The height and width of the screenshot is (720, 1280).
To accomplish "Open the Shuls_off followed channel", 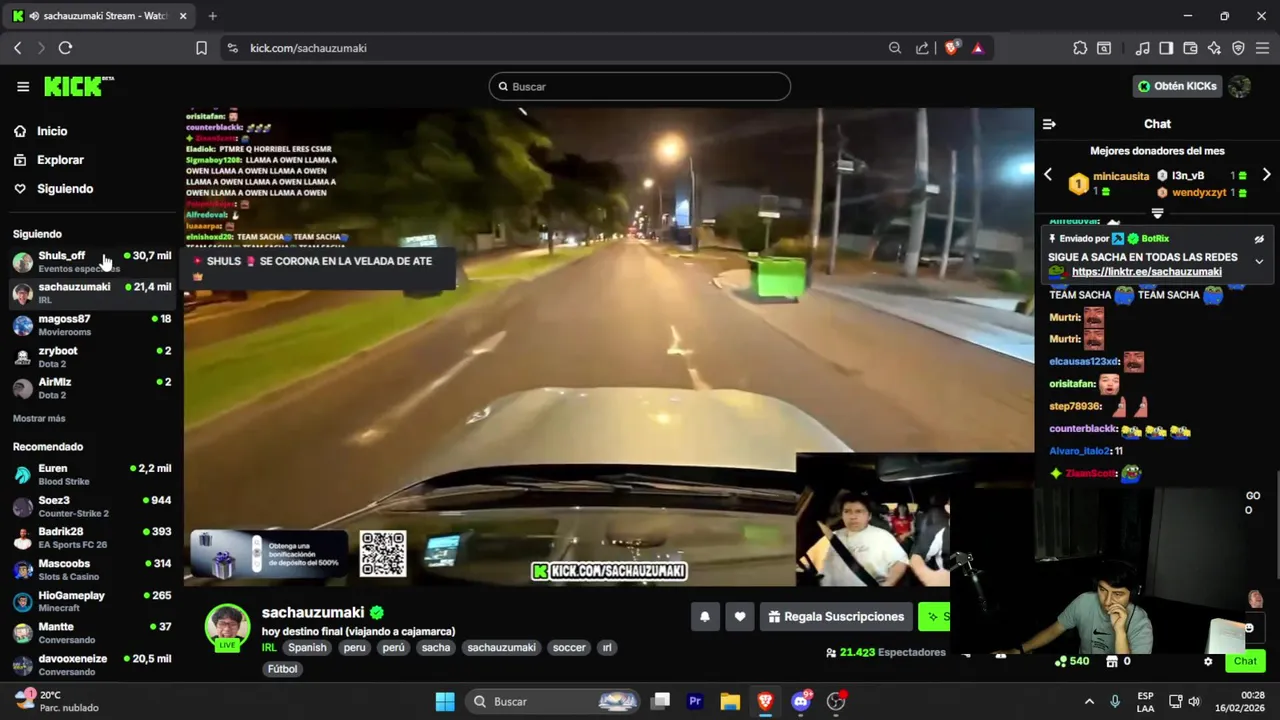I will point(92,262).
